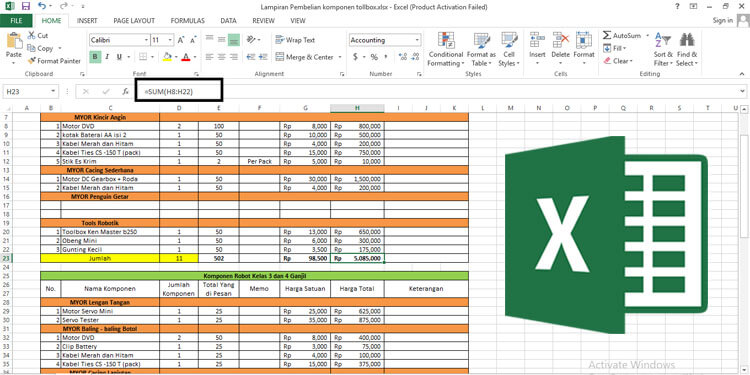Select the yellow Jumlah cell
The image size is (750, 375).
click(x=100, y=258)
